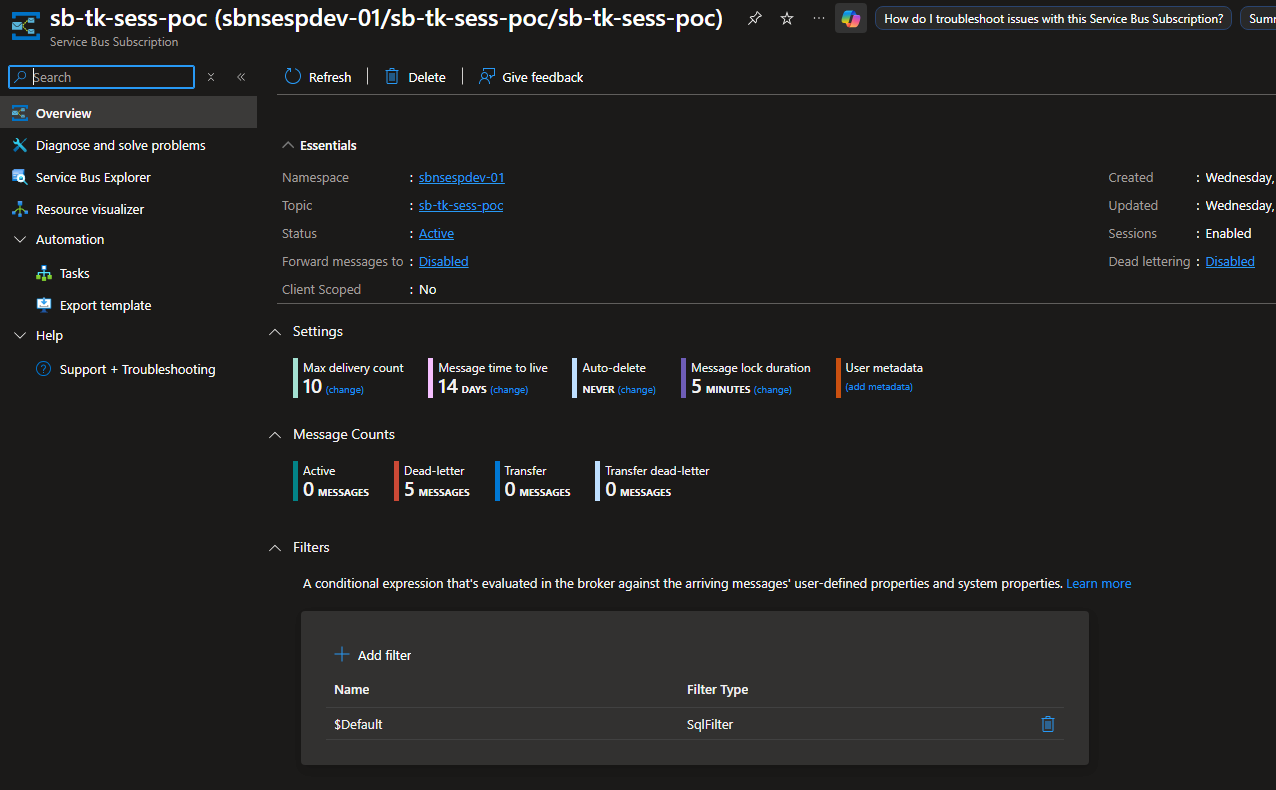Click Add filter button
The width and height of the screenshot is (1276, 790).
pyautogui.click(x=373, y=655)
